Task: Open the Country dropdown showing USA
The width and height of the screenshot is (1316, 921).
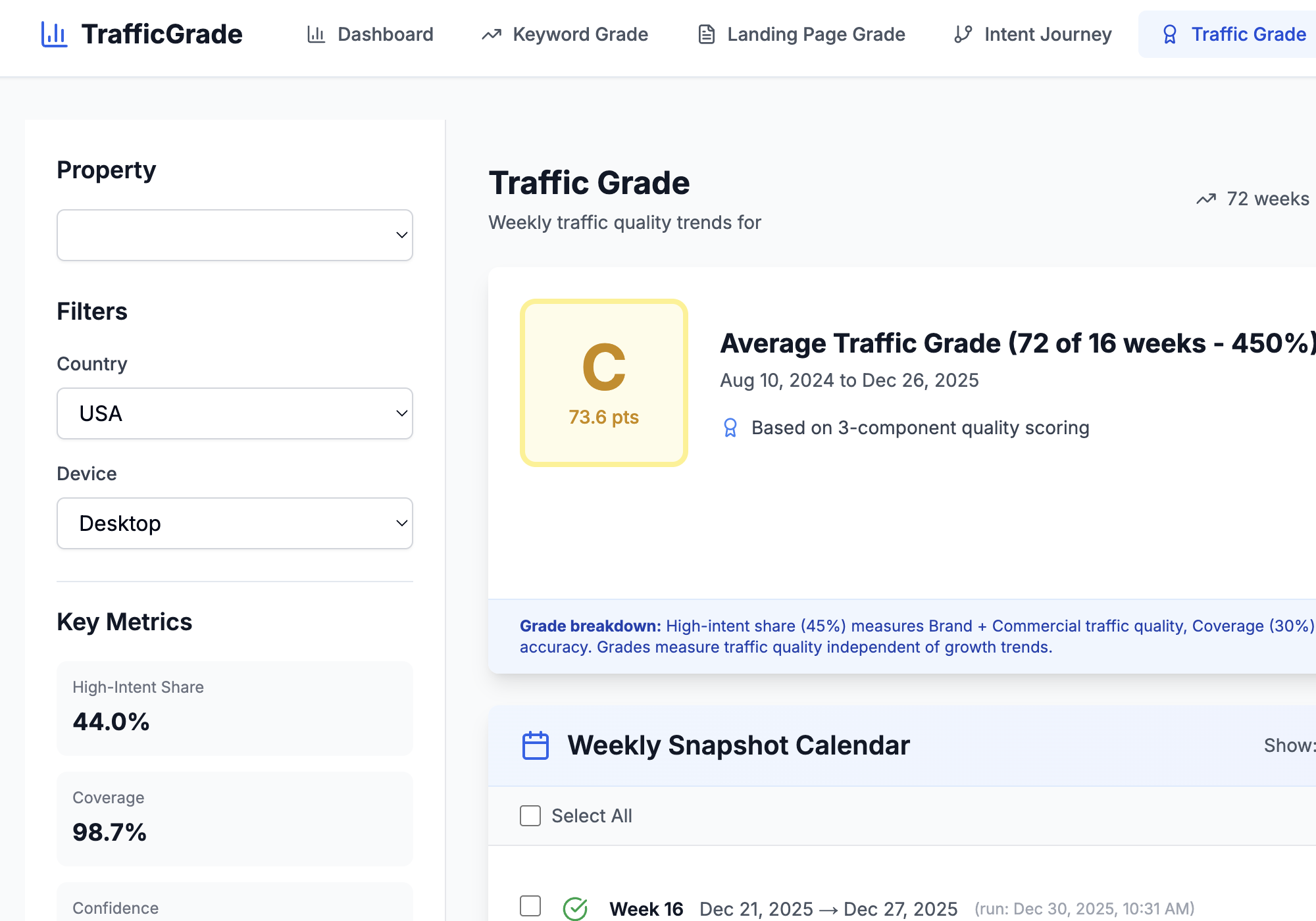Action: pos(234,413)
